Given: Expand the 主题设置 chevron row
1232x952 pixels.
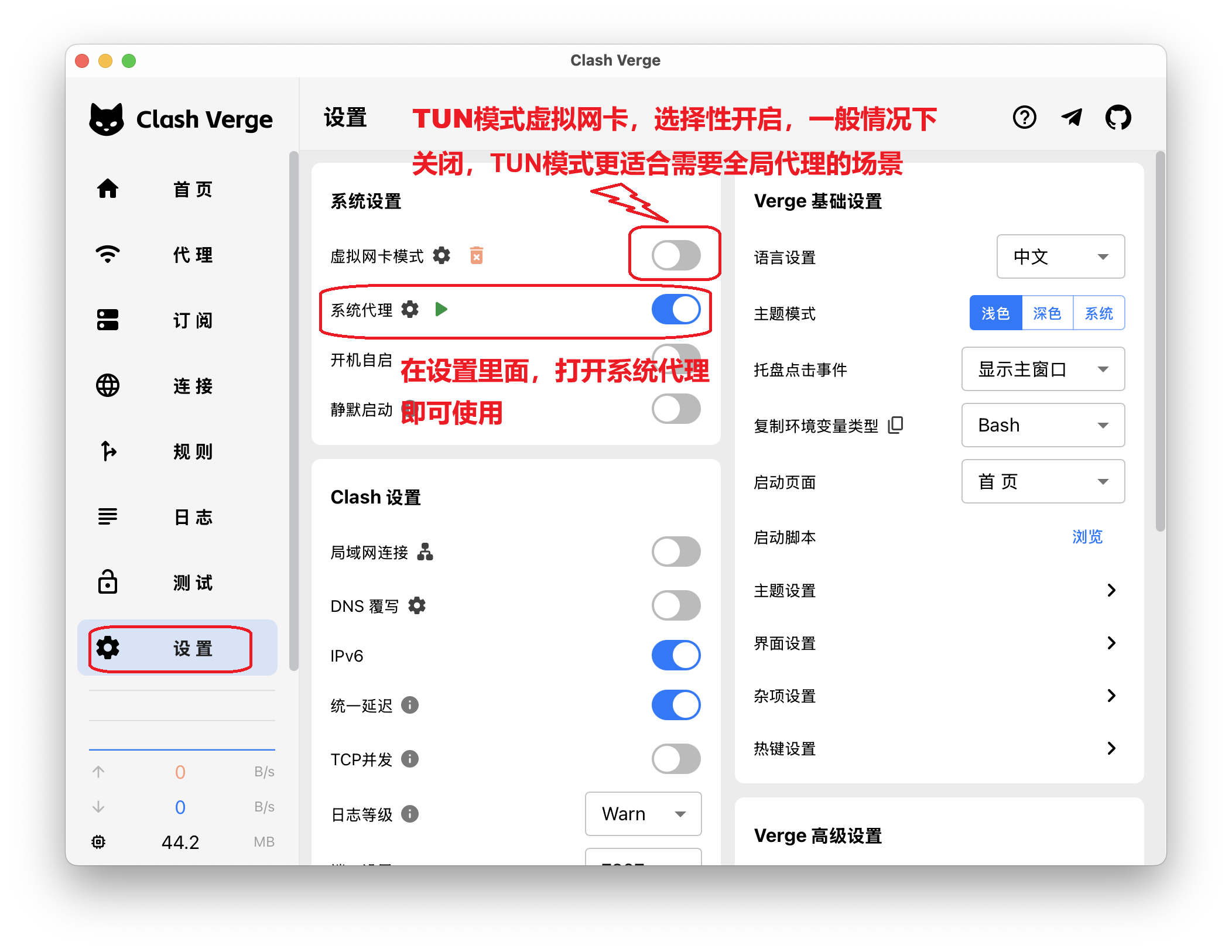Looking at the screenshot, I should pos(1111,590).
